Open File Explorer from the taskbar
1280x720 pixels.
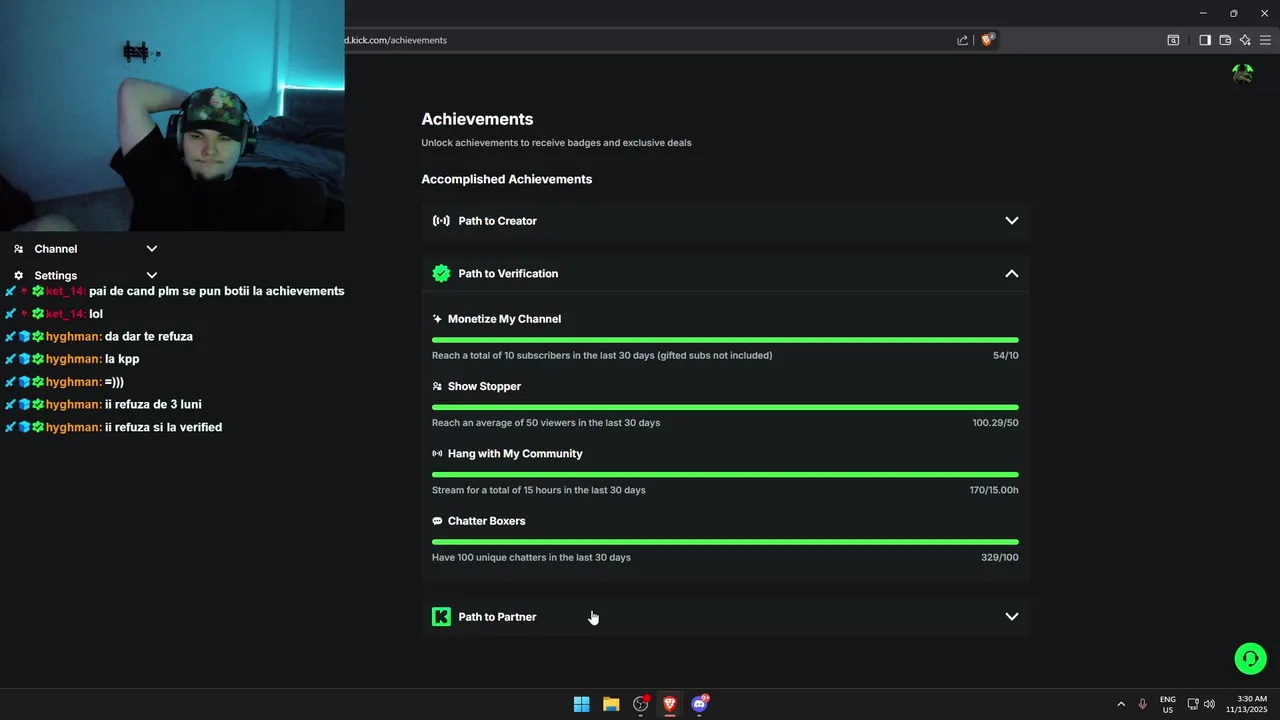[x=611, y=704]
